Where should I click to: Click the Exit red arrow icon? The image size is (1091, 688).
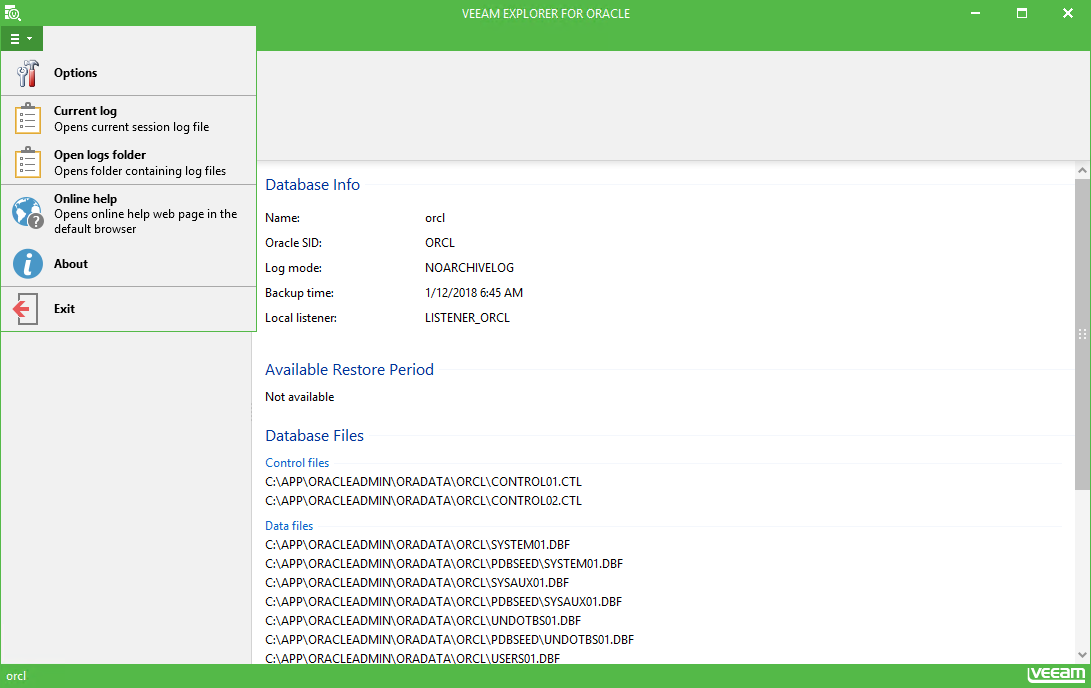[26, 309]
